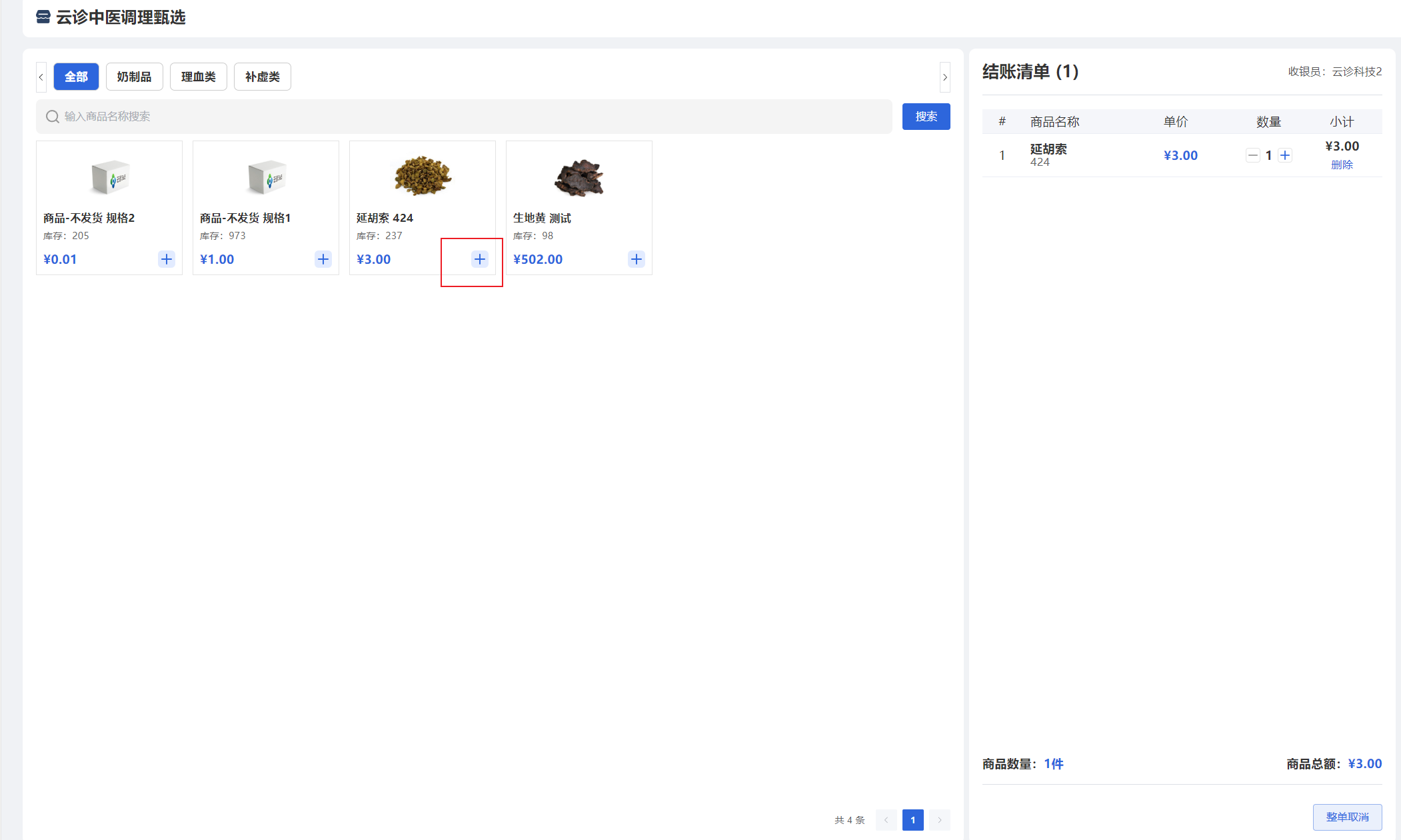The image size is (1401, 840).
Task: Switch to the 奶制品 category tab
Action: tap(134, 77)
